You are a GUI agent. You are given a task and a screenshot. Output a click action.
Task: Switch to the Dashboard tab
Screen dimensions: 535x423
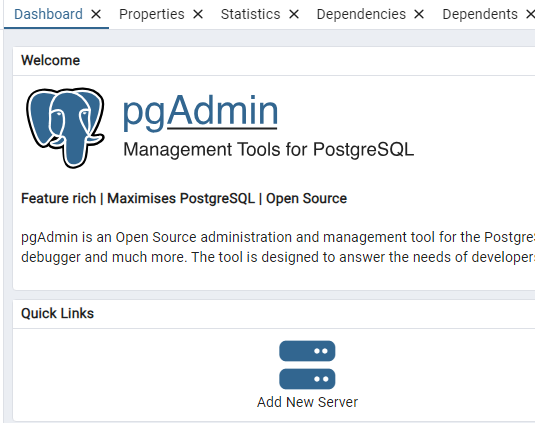tap(48, 14)
